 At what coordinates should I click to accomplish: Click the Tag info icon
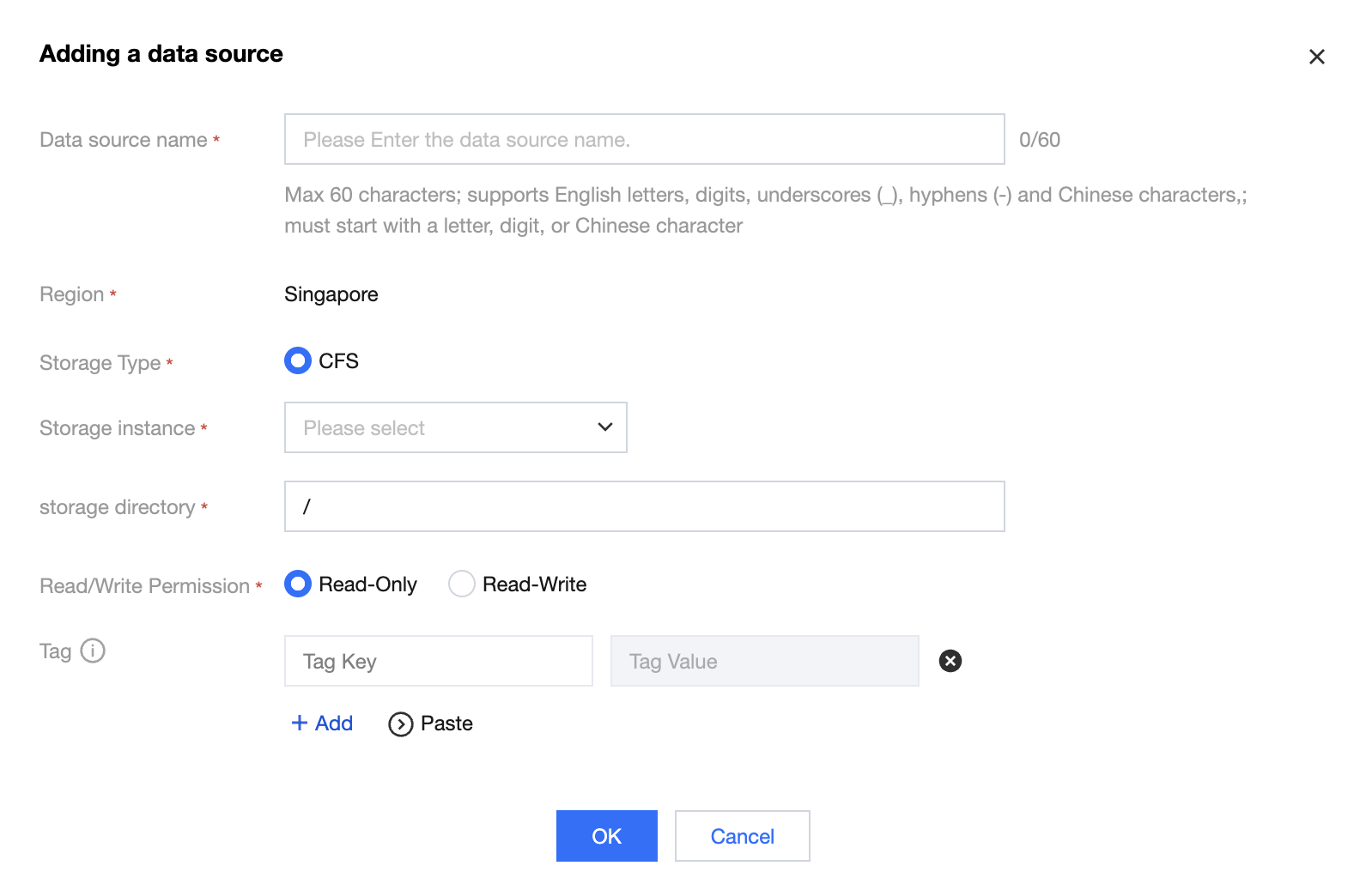pyautogui.click(x=93, y=651)
